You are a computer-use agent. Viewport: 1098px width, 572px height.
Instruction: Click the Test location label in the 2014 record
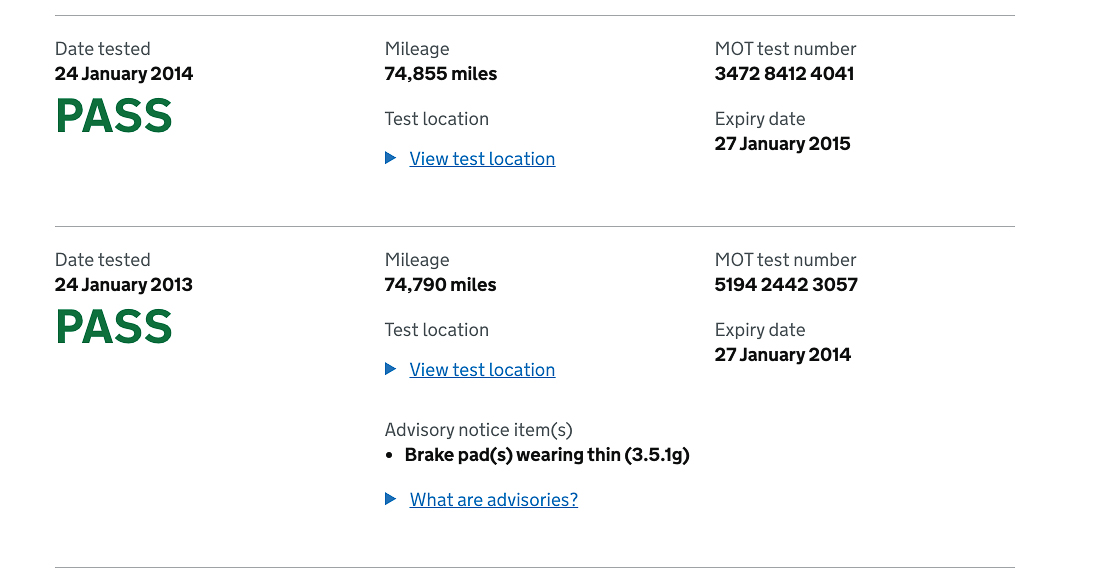[x=436, y=119]
